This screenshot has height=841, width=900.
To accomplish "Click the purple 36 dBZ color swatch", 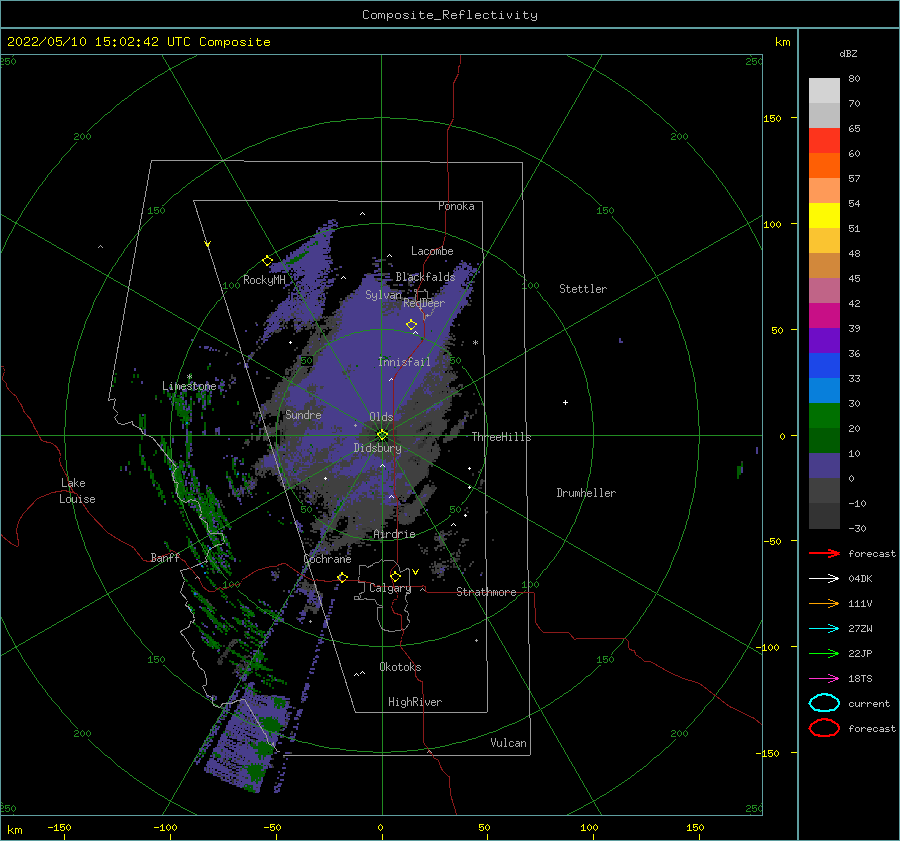I will pos(824,340).
